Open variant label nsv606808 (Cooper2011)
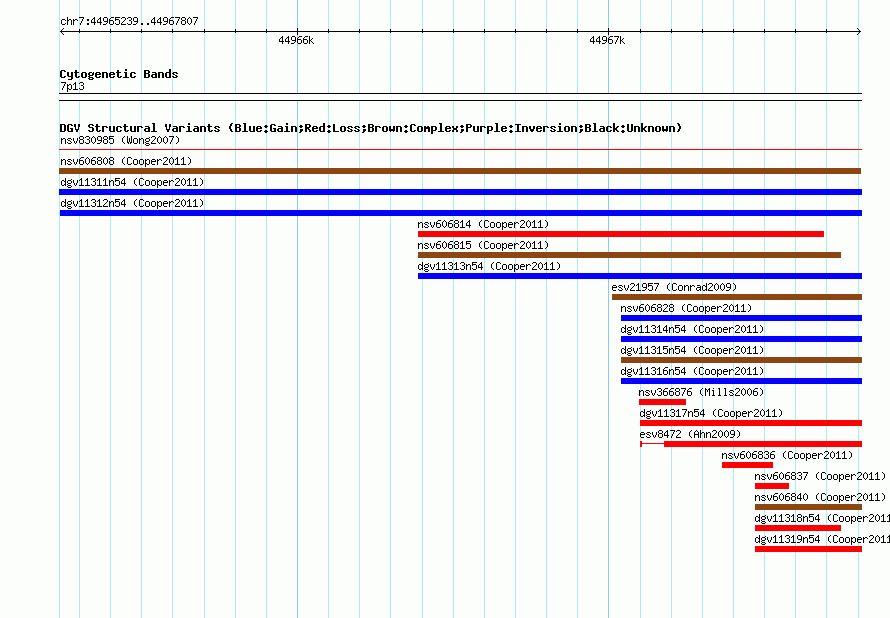 coord(126,161)
